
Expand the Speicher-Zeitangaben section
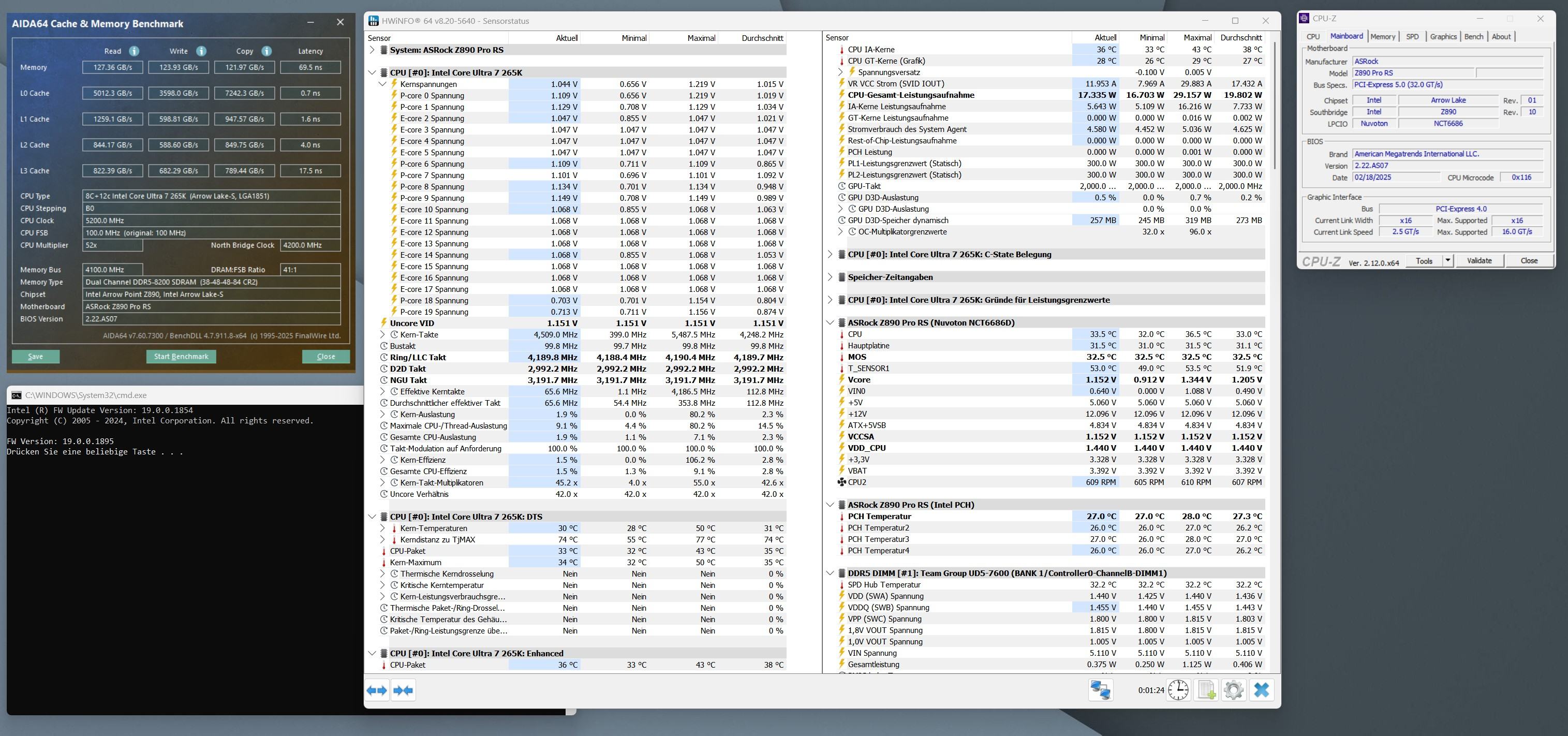click(830, 277)
